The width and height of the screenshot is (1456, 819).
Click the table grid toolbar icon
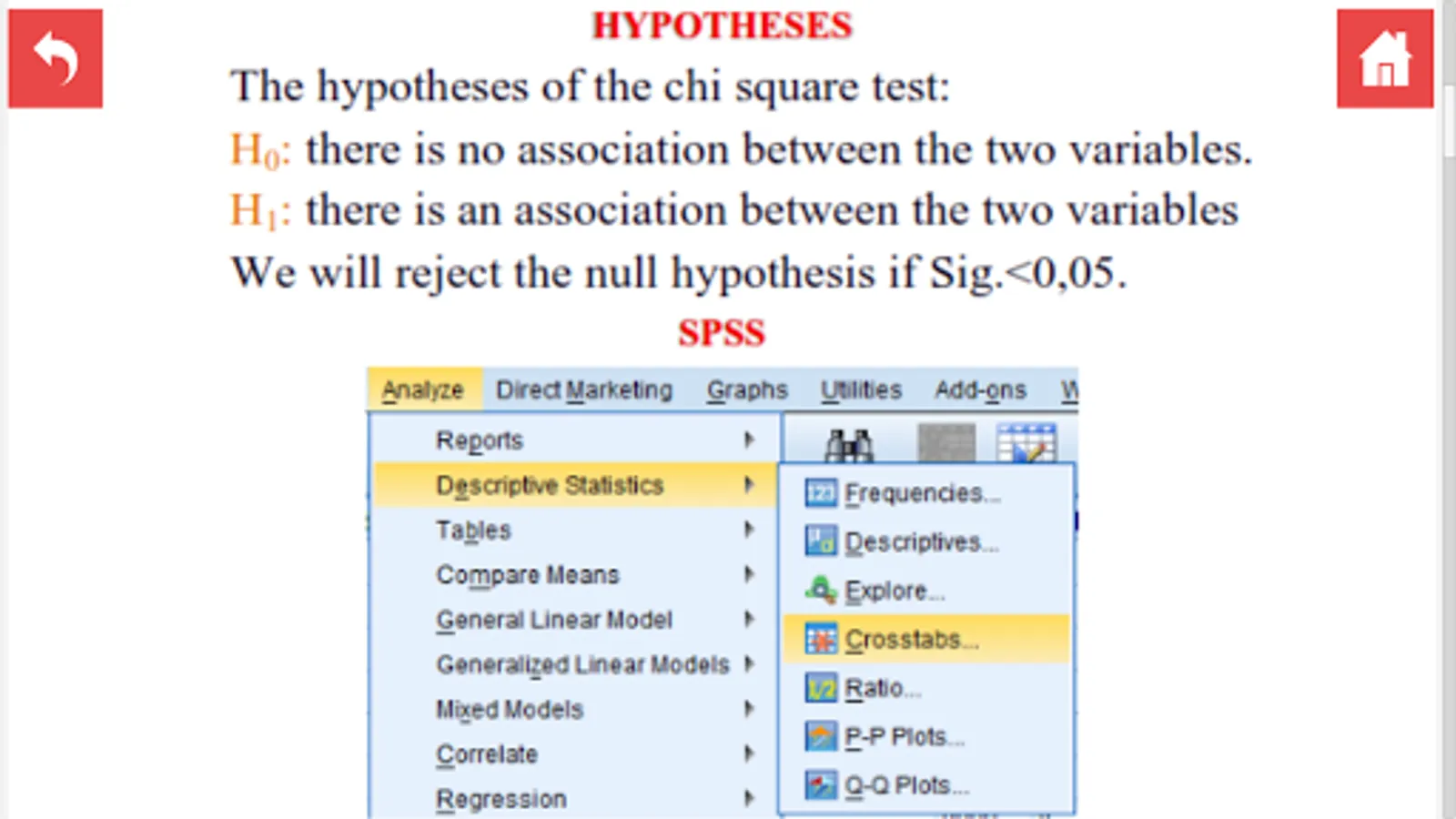tap(1026, 443)
